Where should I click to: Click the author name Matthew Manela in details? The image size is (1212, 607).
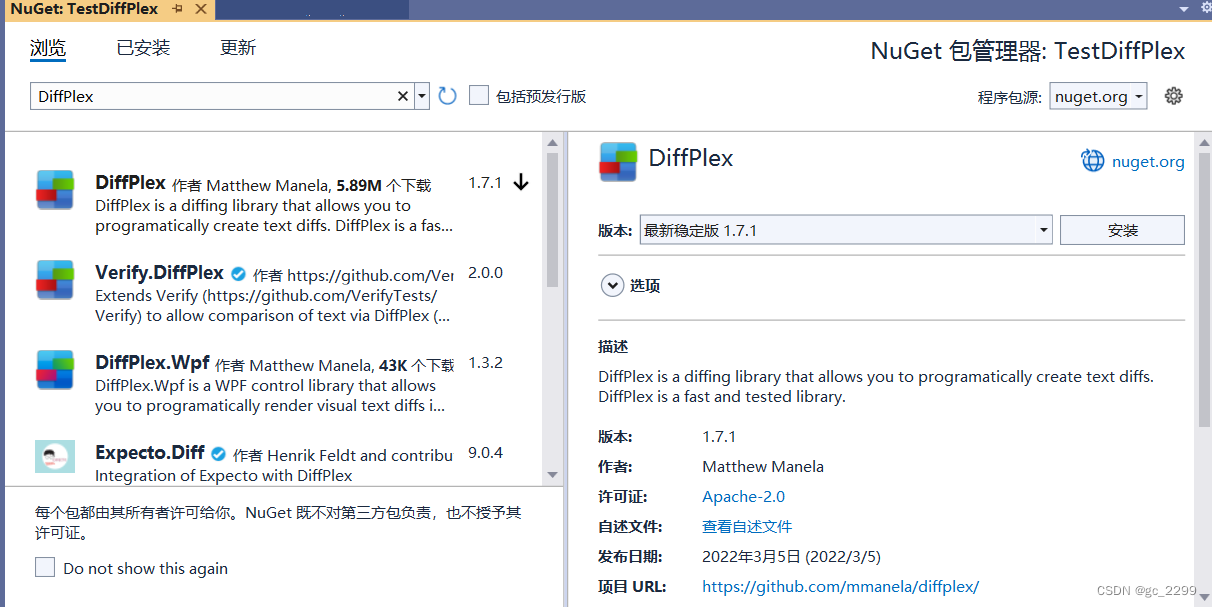763,467
